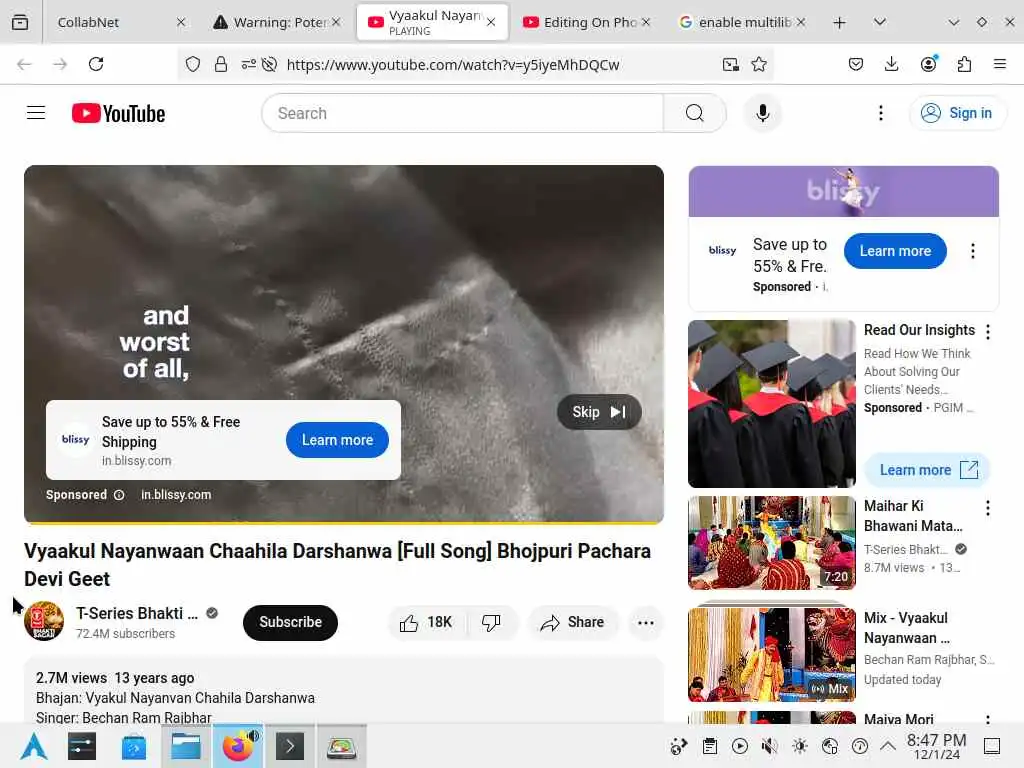Open T-Series Bhakti channel name link
Image resolution: width=1024 pixels, height=768 pixels.
(136, 613)
